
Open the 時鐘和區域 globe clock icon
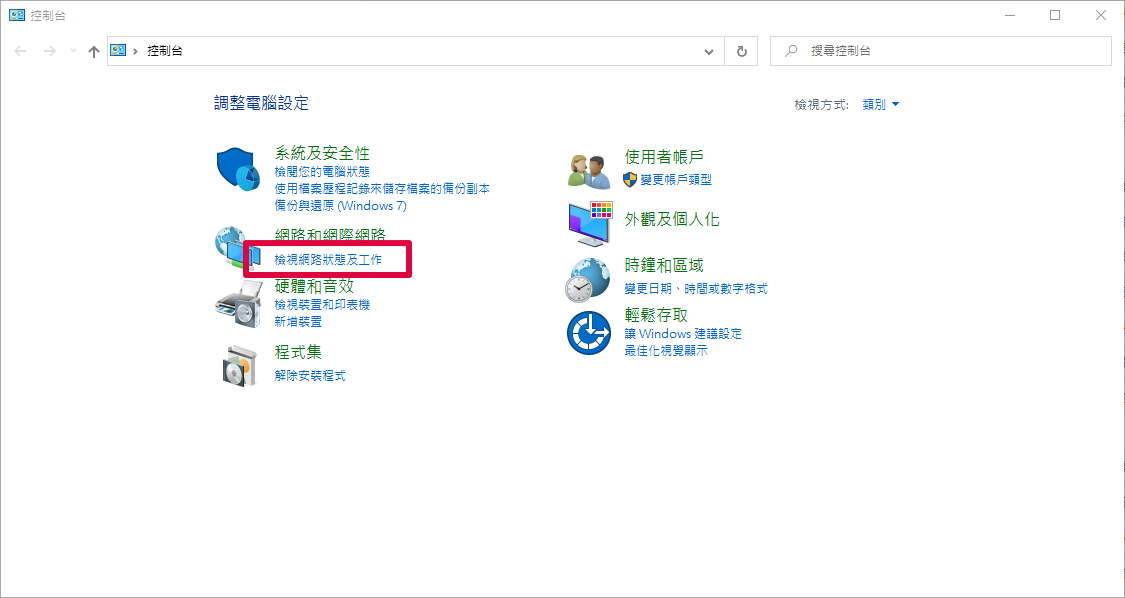(x=589, y=280)
